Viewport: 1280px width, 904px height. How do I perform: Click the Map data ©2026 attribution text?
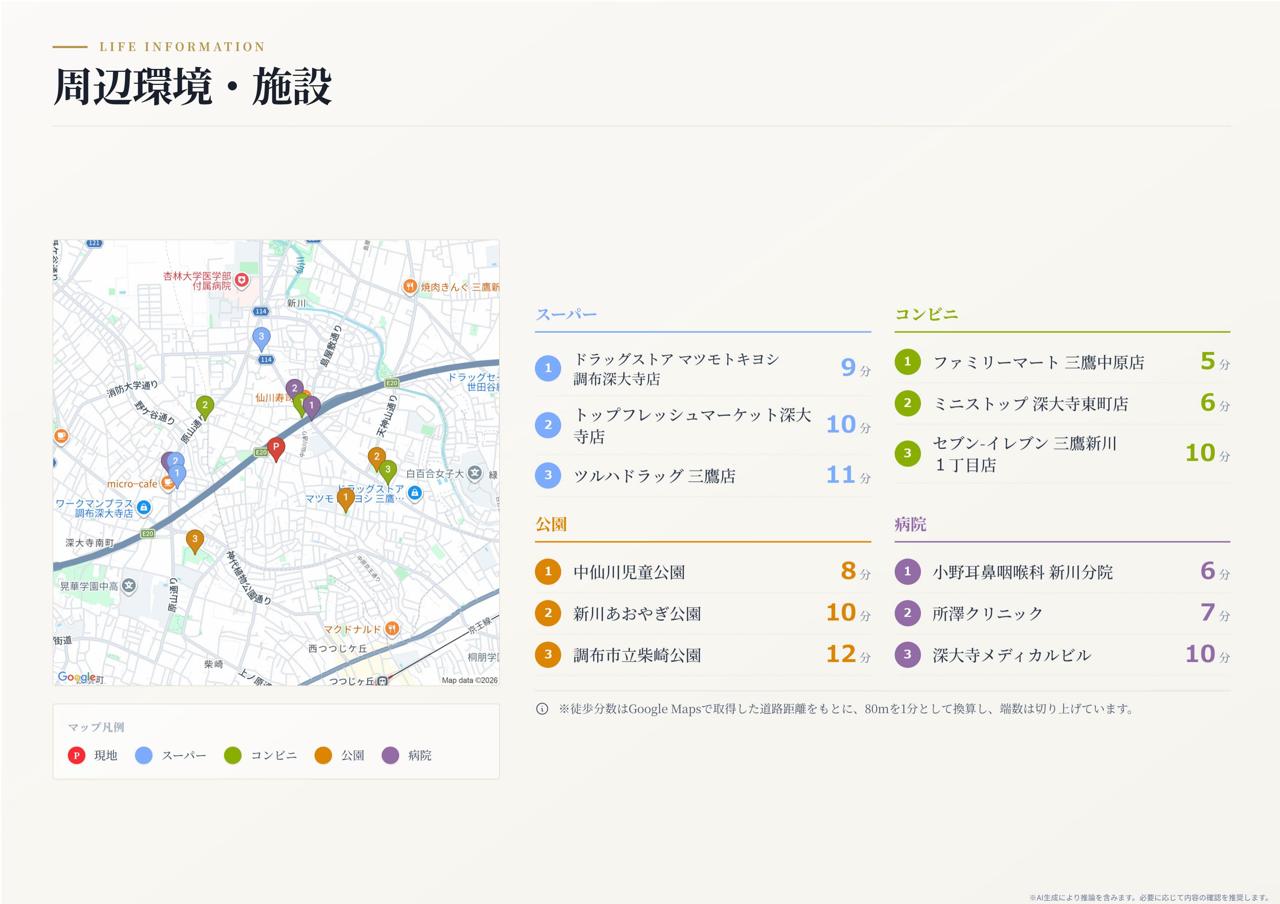[x=470, y=680]
